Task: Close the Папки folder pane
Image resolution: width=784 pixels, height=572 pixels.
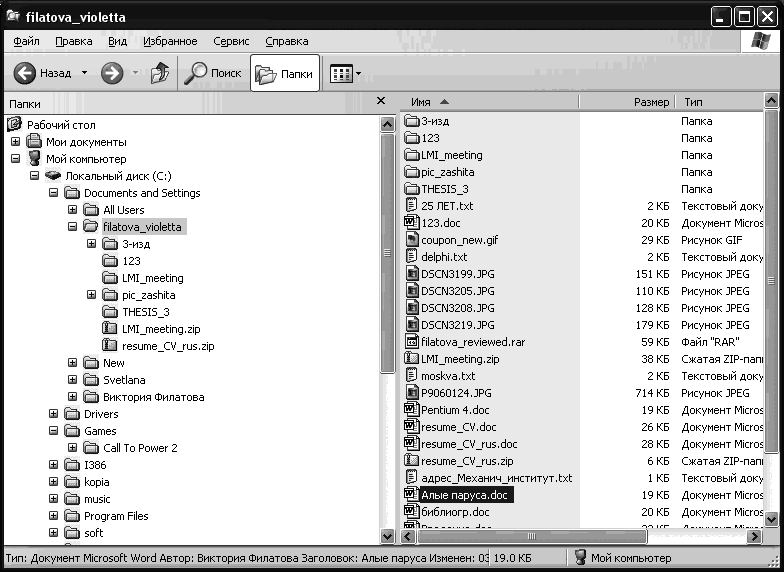Action: [381, 101]
